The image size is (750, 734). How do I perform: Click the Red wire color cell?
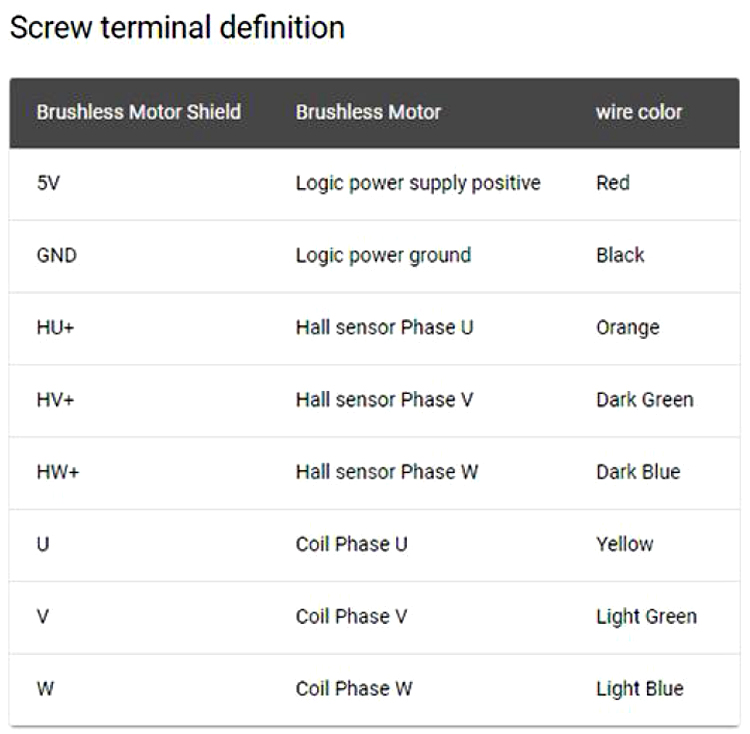pyautogui.click(x=612, y=183)
